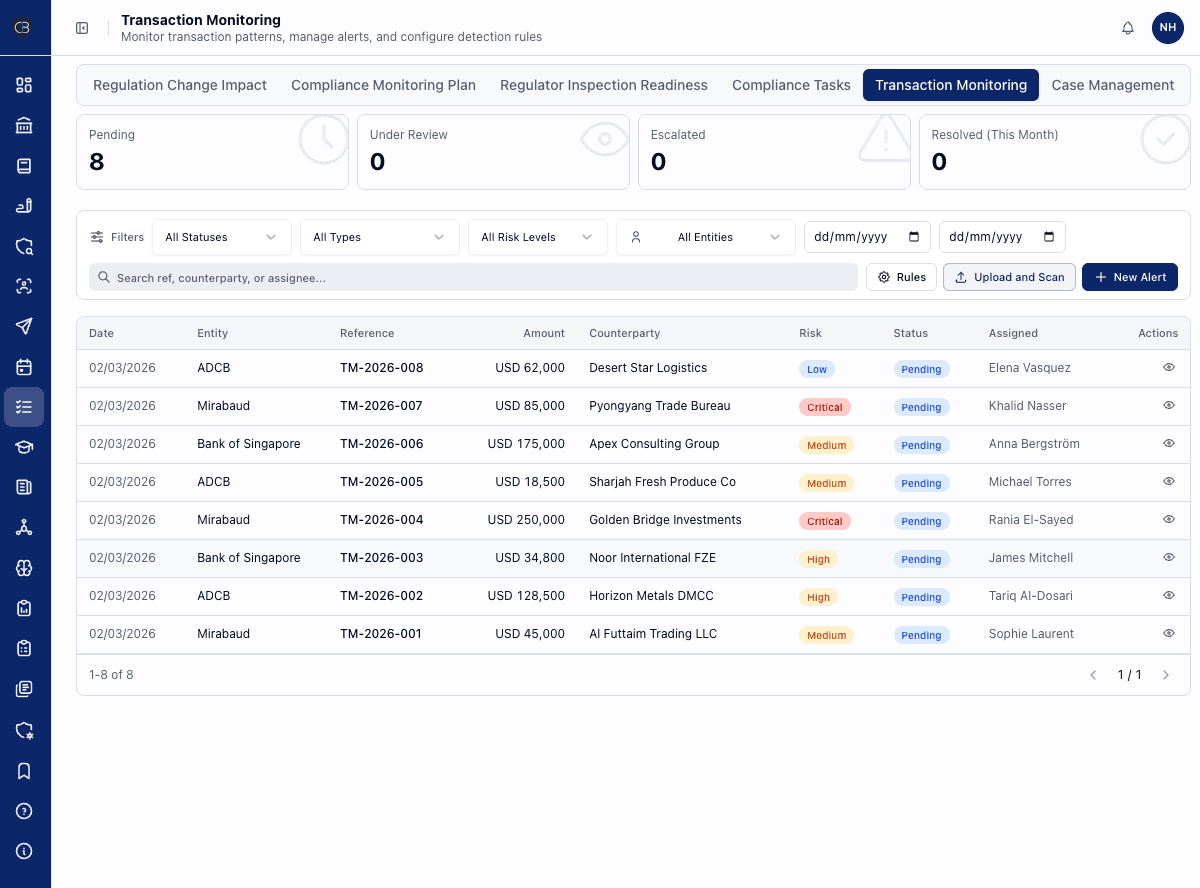Click the search counterparty input field
This screenshot has width=1200, height=888.
pos(470,277)
